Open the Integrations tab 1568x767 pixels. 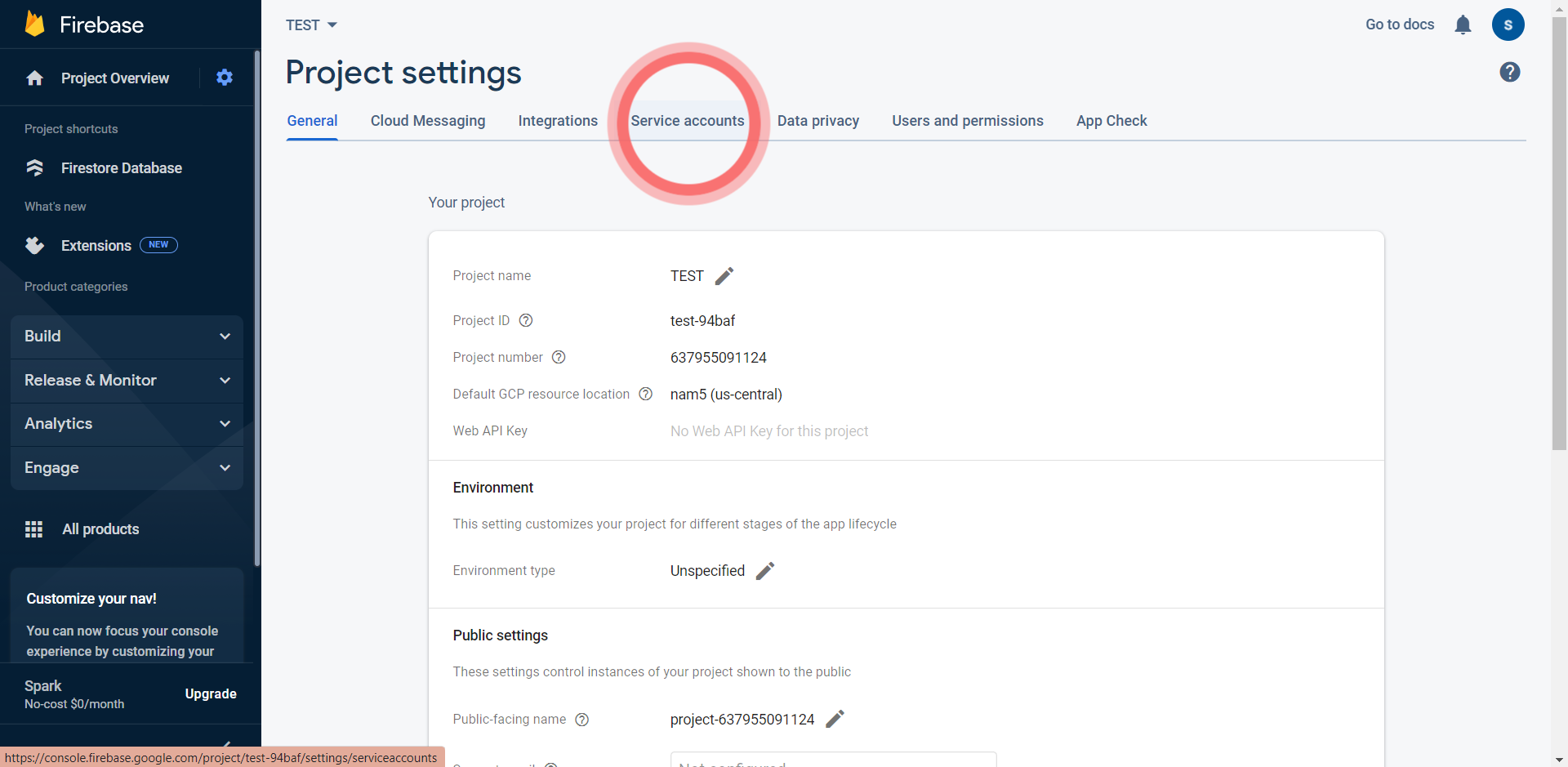coord(558,121)
